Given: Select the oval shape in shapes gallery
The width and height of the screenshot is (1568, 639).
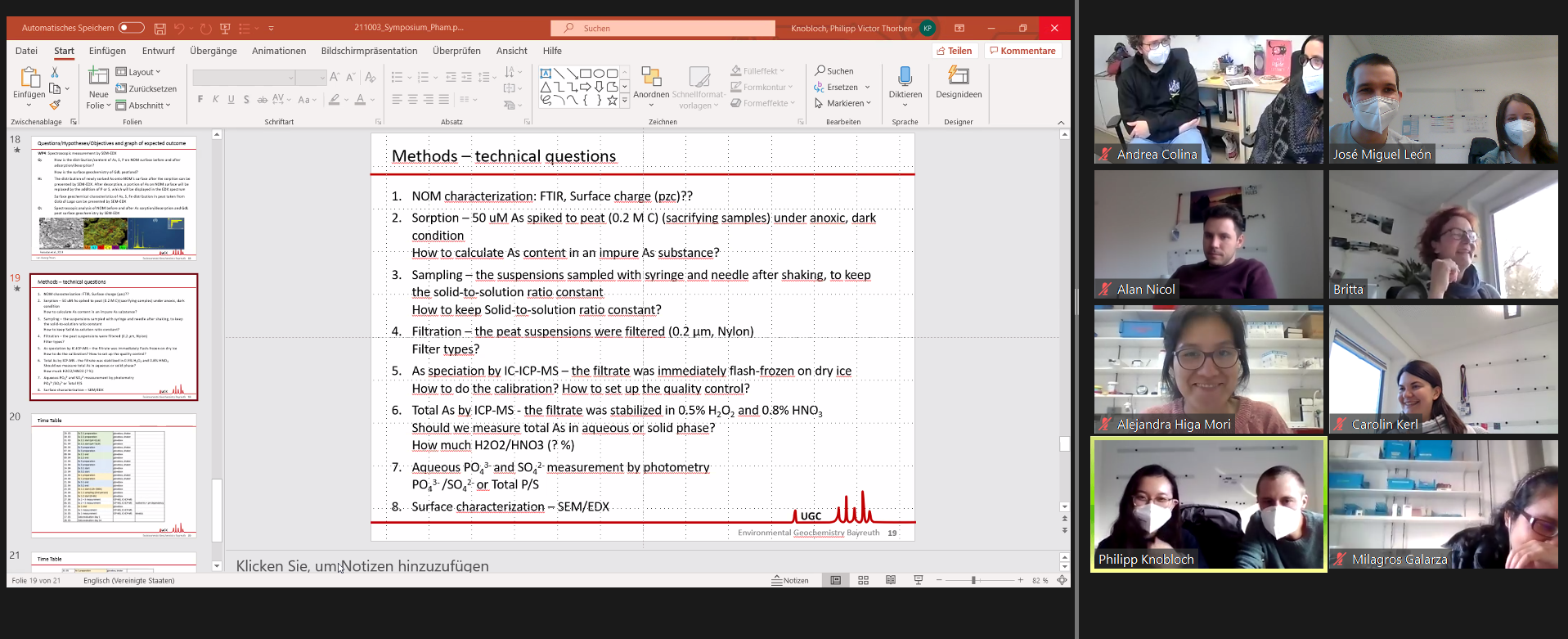Looking at the screenshot, I should pyautogui.click(x=599, y=74).
